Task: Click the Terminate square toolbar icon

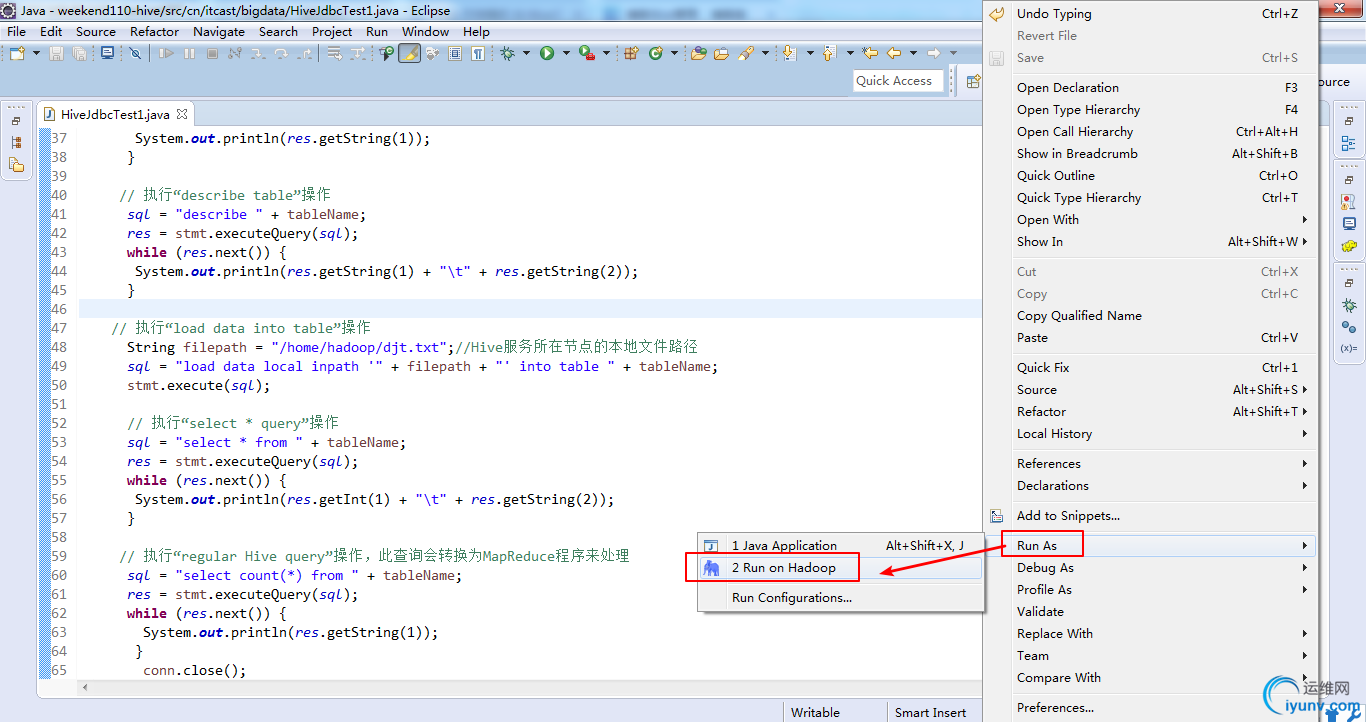Action: pyautogui.click(x=212, y=53)
